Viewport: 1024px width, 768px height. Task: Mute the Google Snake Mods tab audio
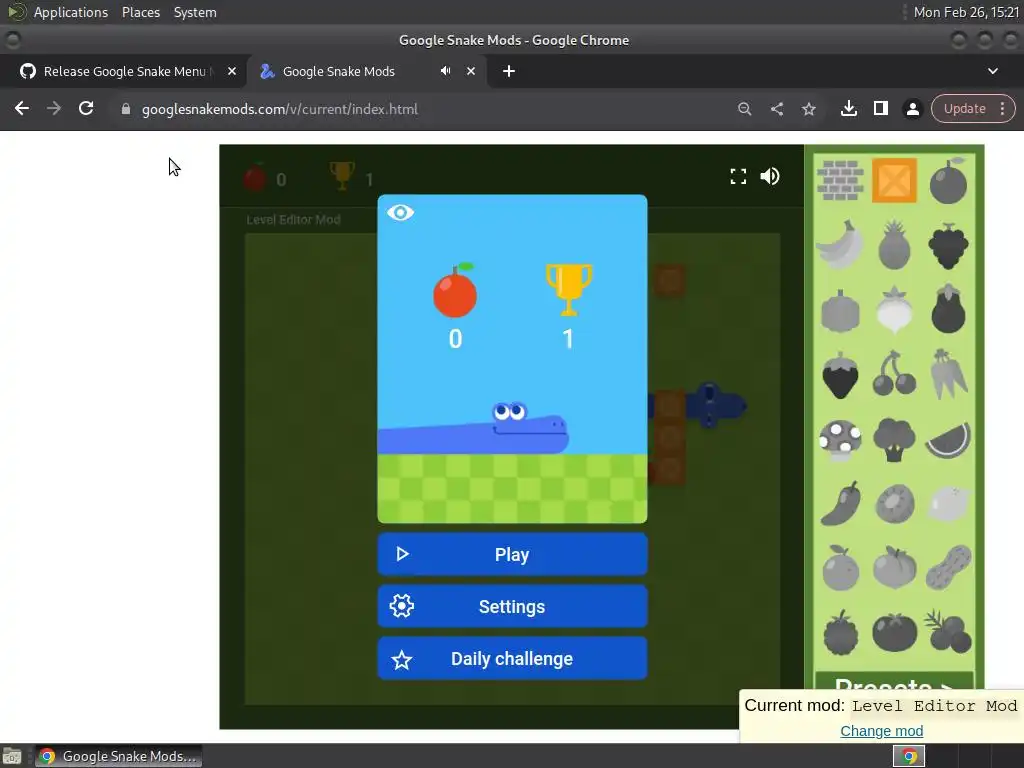445,71
